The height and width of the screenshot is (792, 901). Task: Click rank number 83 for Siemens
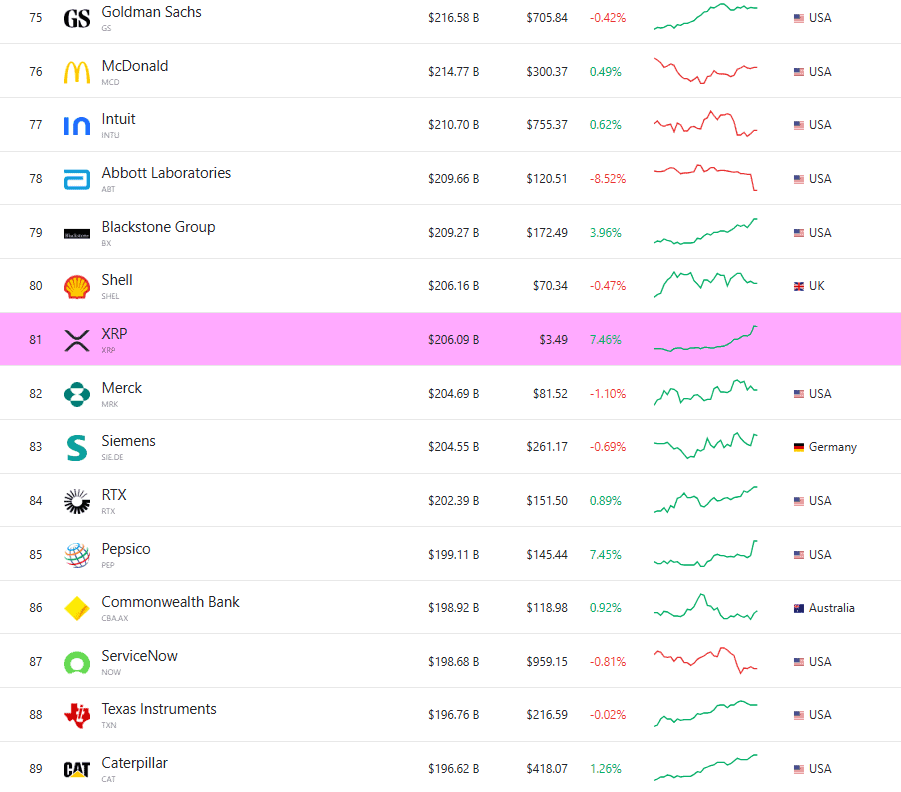click(36, 447)
